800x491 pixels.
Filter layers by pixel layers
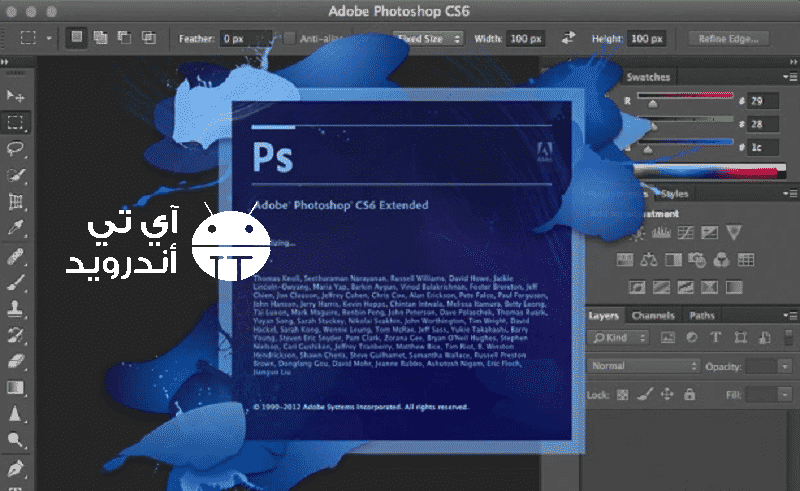coord(667,337)
